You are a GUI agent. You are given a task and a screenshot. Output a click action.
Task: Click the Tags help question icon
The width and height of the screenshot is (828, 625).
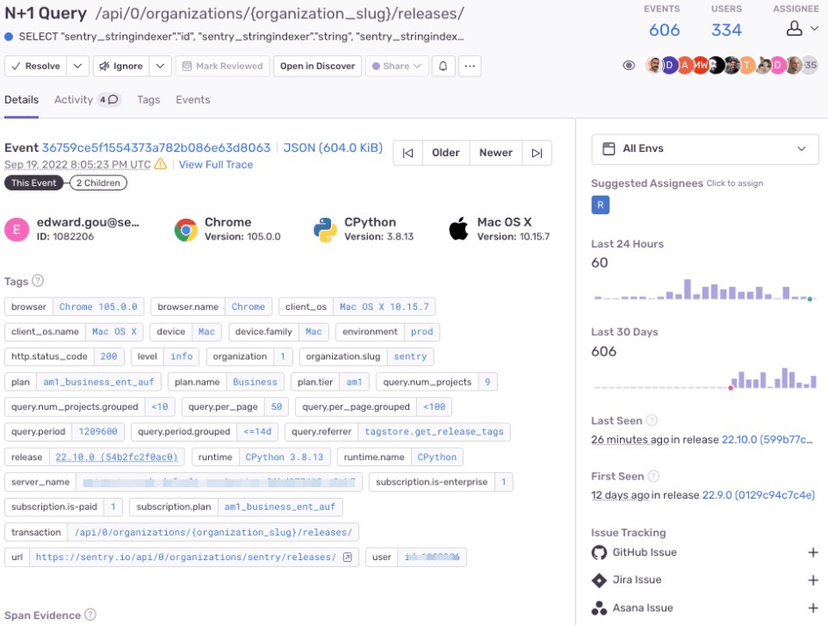tap(37, 281)
